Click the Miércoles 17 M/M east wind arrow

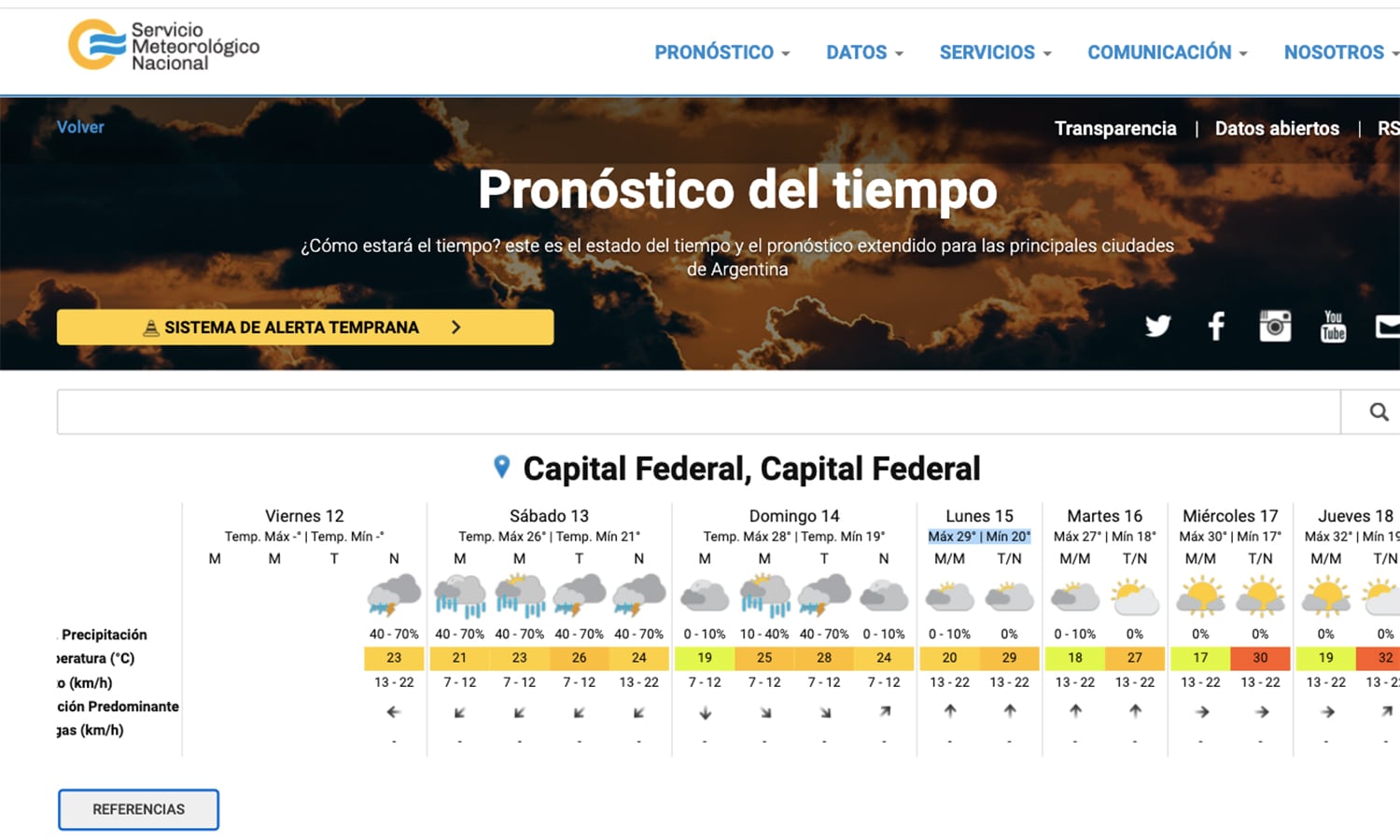tap(1202, 712)
